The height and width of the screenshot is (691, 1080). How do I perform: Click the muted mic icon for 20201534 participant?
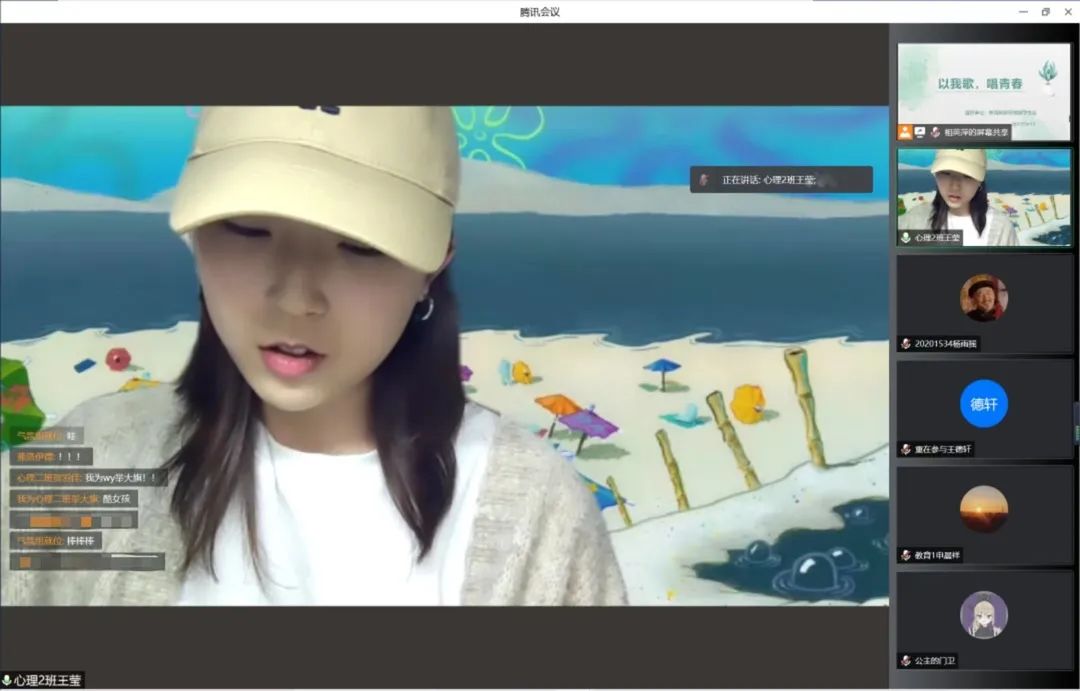coord(906,343)
